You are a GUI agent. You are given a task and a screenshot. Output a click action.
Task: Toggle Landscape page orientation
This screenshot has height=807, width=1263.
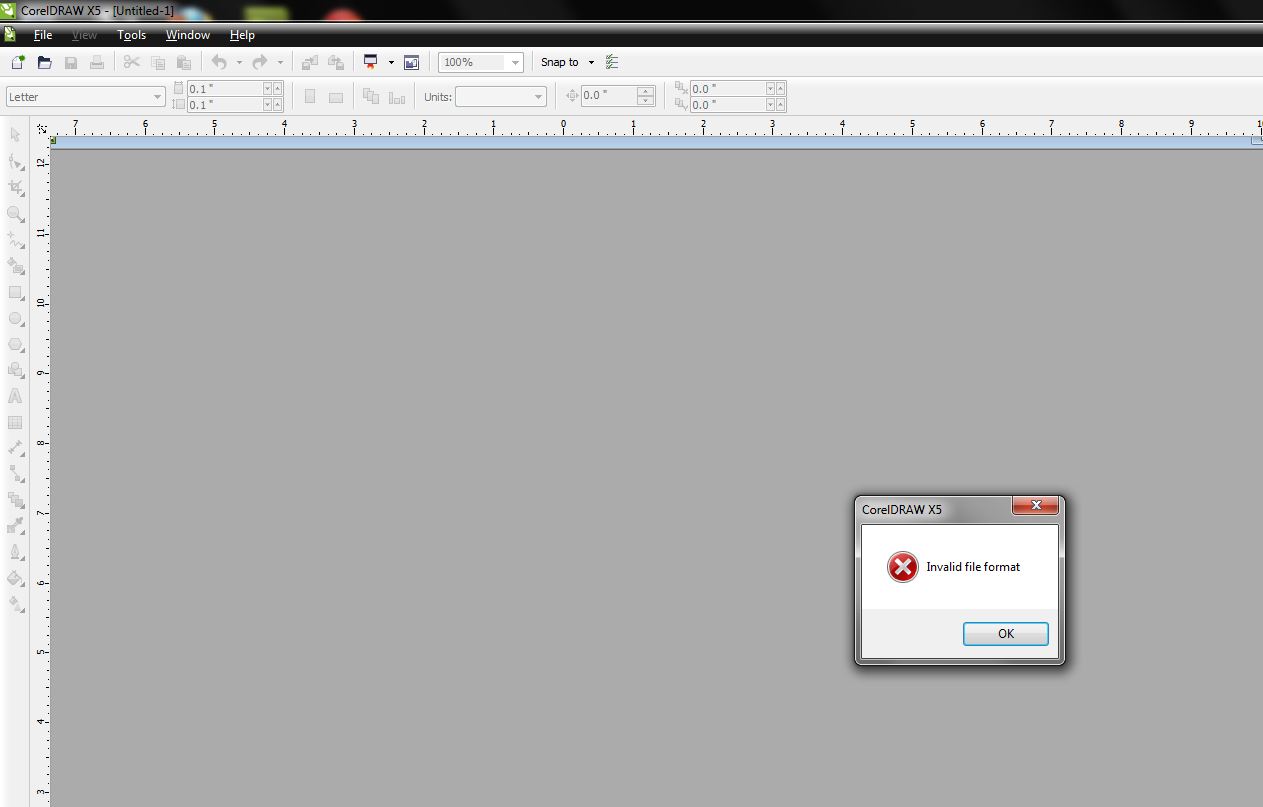pos(336,97)
